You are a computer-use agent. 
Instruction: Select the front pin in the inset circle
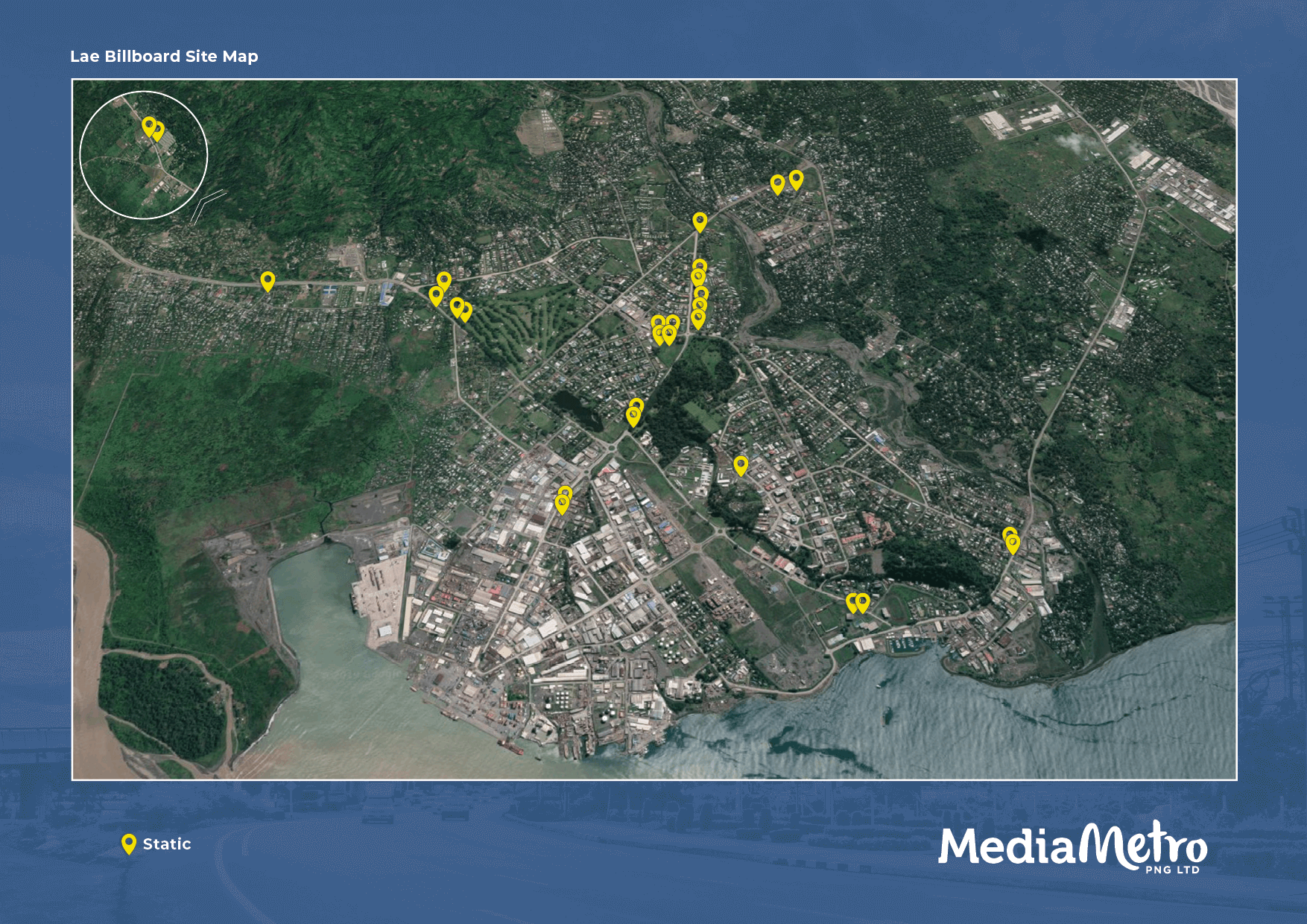click(x=149, y=125)
